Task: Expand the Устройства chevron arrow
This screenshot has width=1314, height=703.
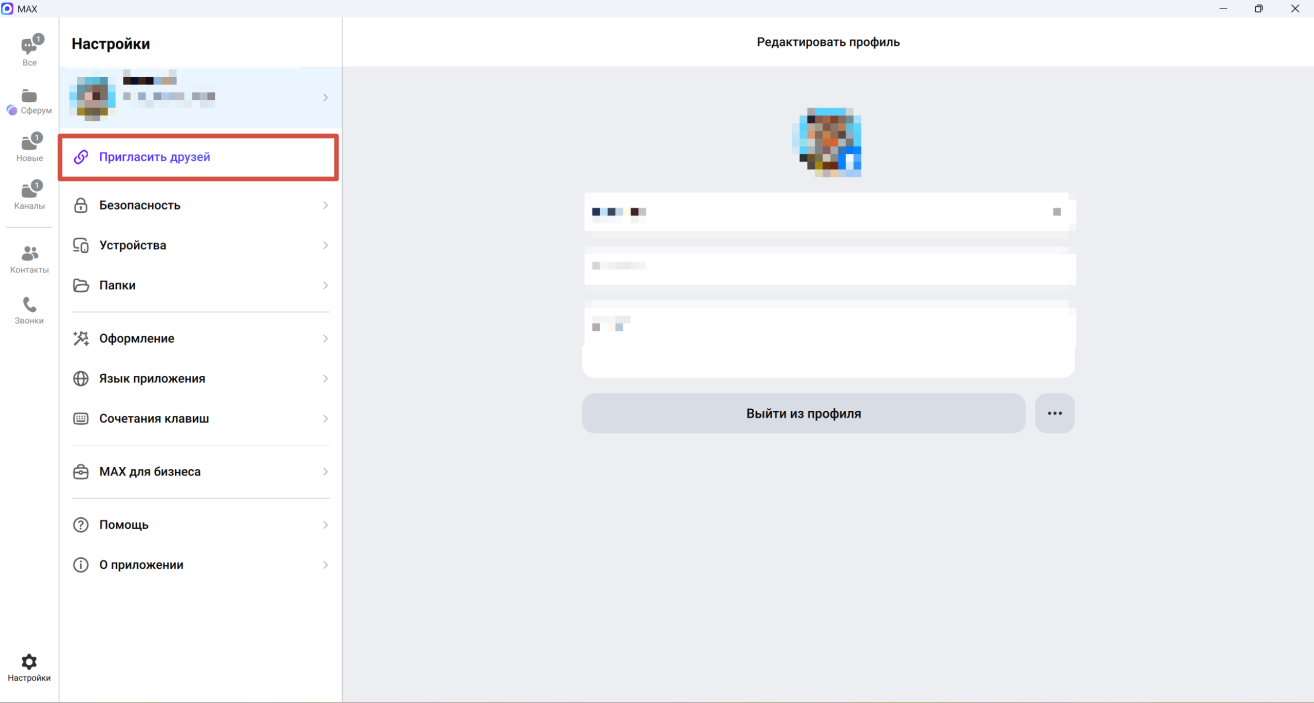Action: [325, 245]
